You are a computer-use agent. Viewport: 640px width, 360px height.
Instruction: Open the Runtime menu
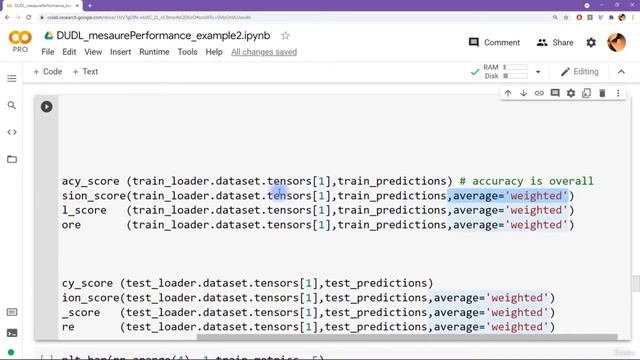coord(154,52)
